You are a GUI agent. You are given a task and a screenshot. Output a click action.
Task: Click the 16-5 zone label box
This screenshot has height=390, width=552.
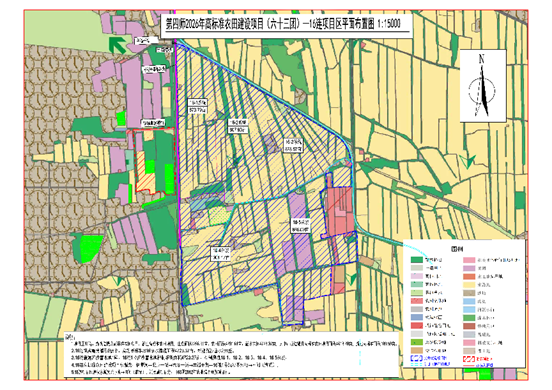coord(301,226)
